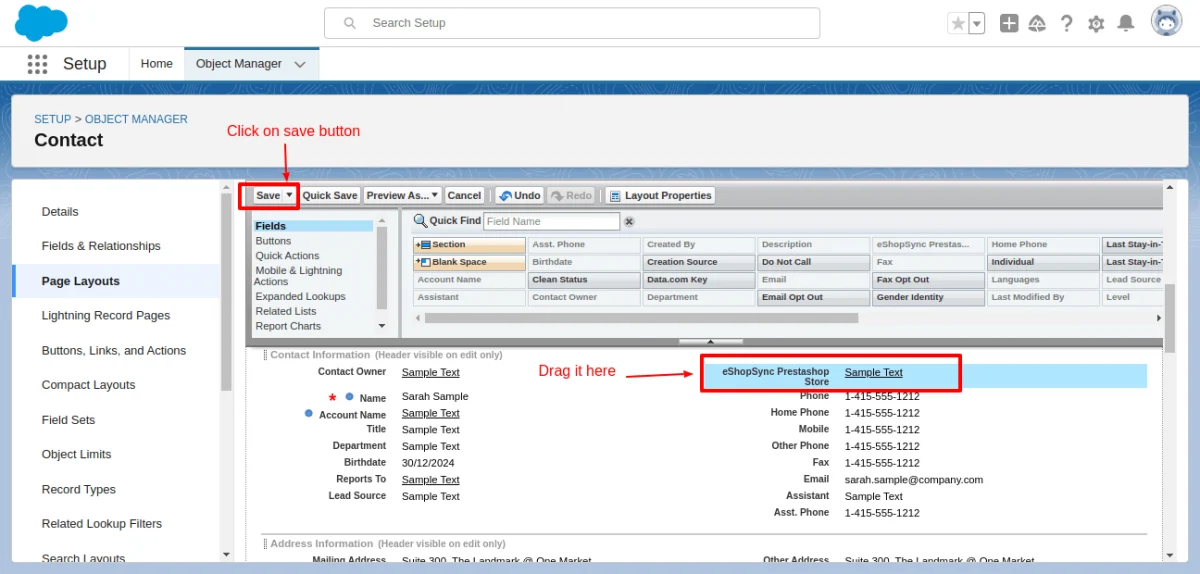Click the palette scroll-right arrow
This screenshot has width=1200, height=574.
pos(1159,318)
